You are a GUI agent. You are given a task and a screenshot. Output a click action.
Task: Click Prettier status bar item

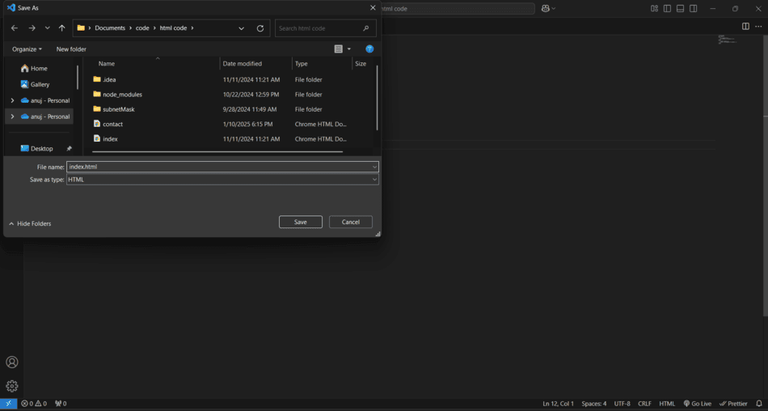pos(734,404)
